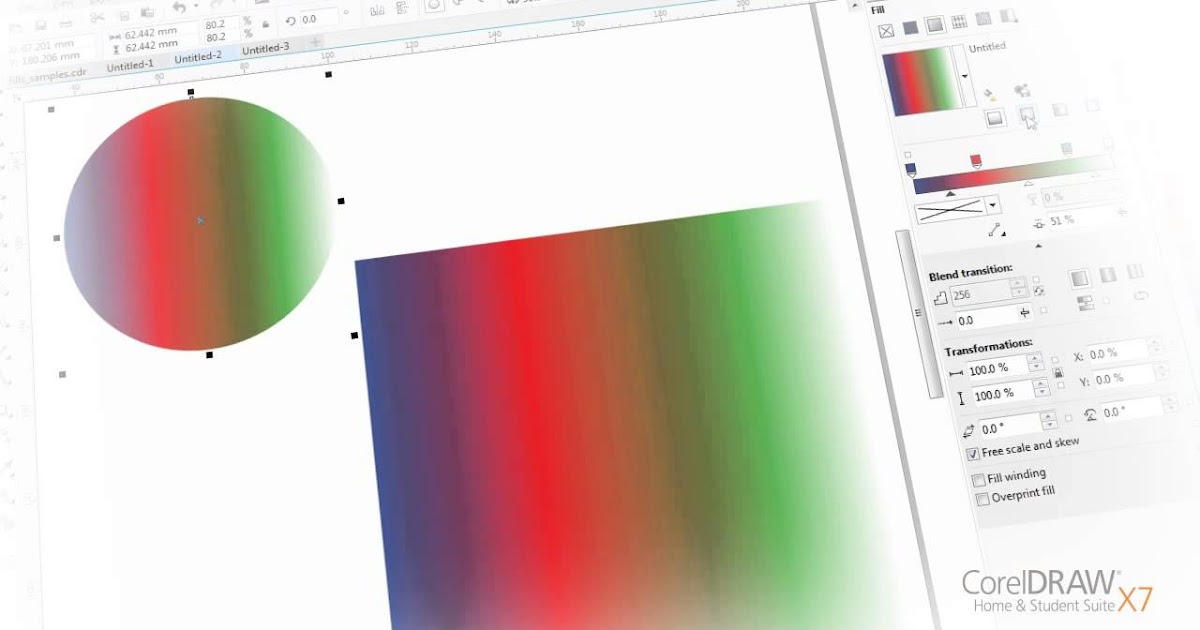Click the transformations lock icon
Viewport: 1200px width, 630px height.
click(x=1058, y=373)
